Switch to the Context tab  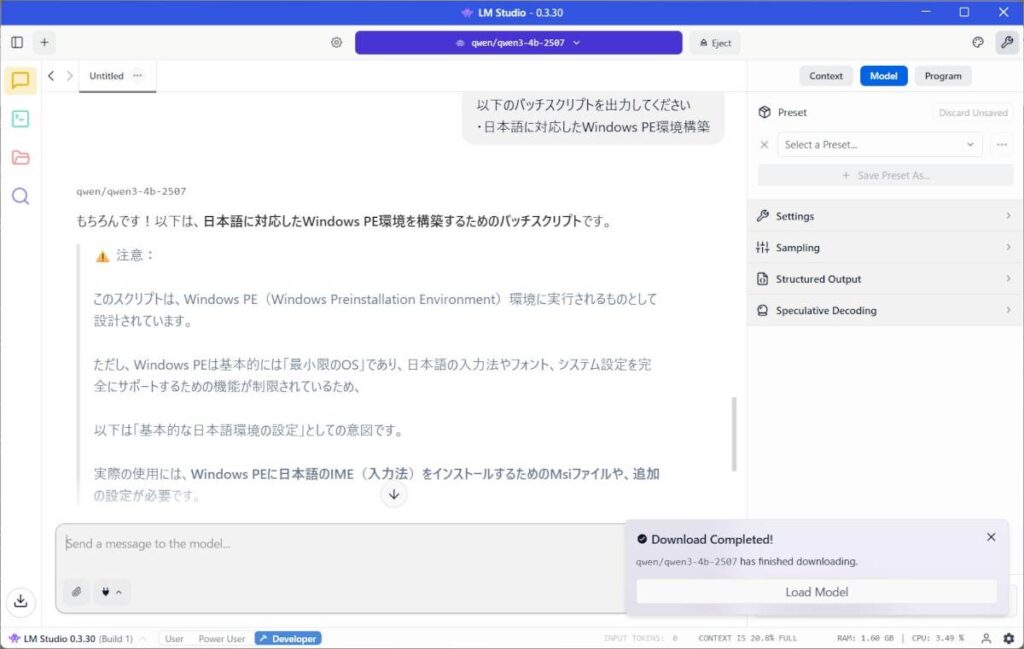pyautogui.click(x=826, y=76)
